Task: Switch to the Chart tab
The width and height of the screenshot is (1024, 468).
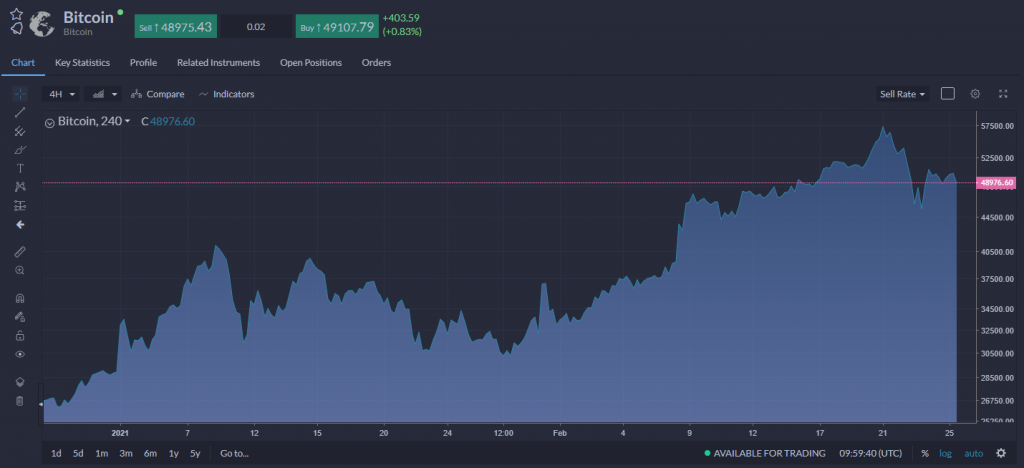Action: click(x=23, y=63)
